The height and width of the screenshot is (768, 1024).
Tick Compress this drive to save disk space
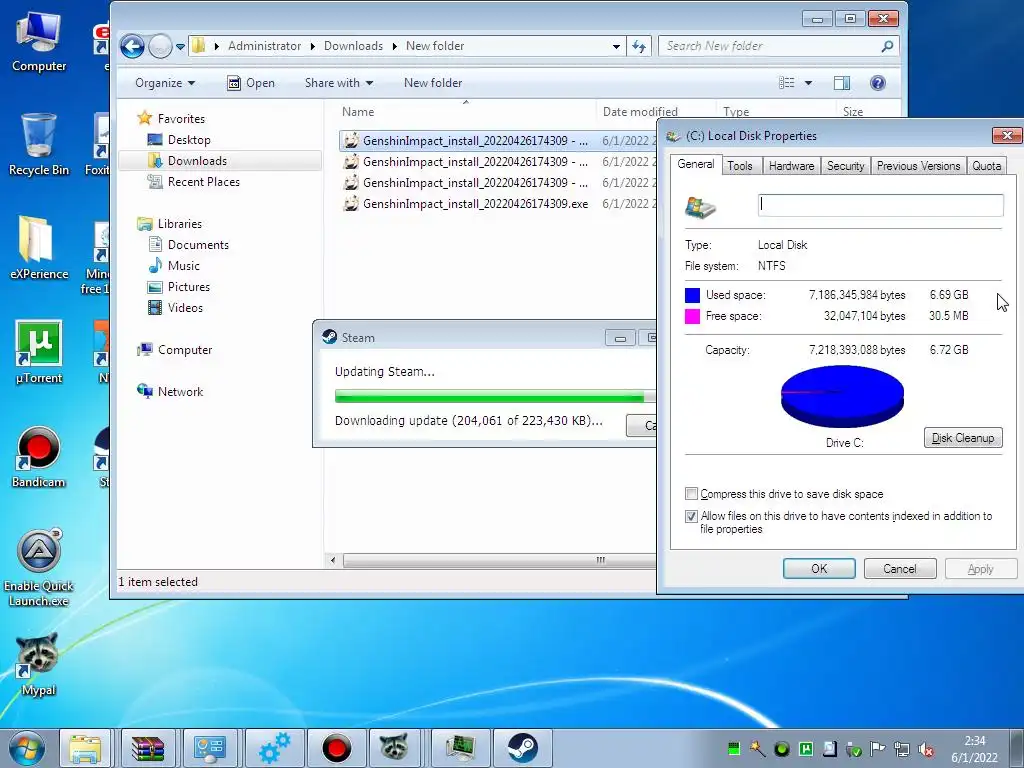click(691, 494)
